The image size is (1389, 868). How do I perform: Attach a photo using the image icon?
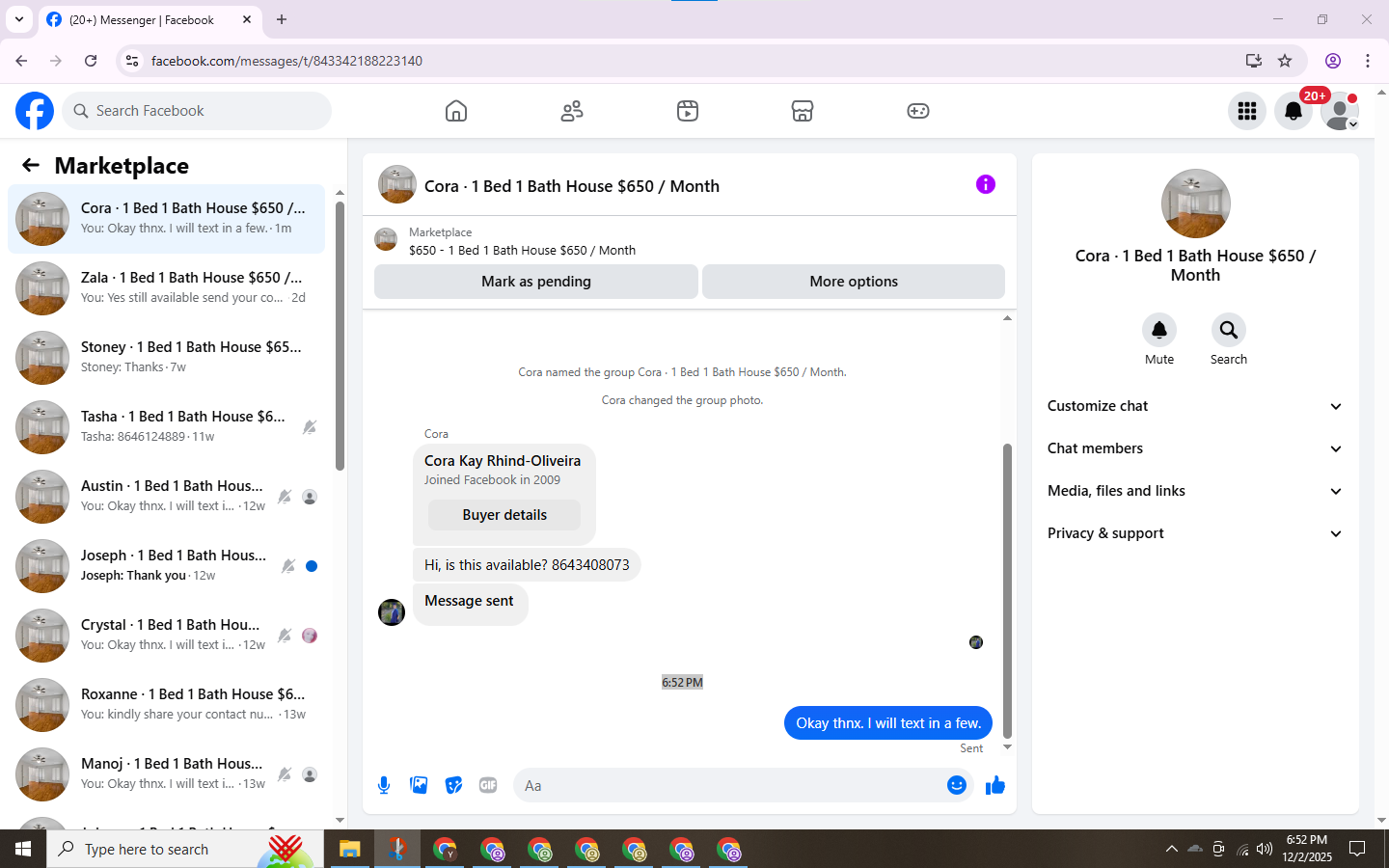[419, 785]
